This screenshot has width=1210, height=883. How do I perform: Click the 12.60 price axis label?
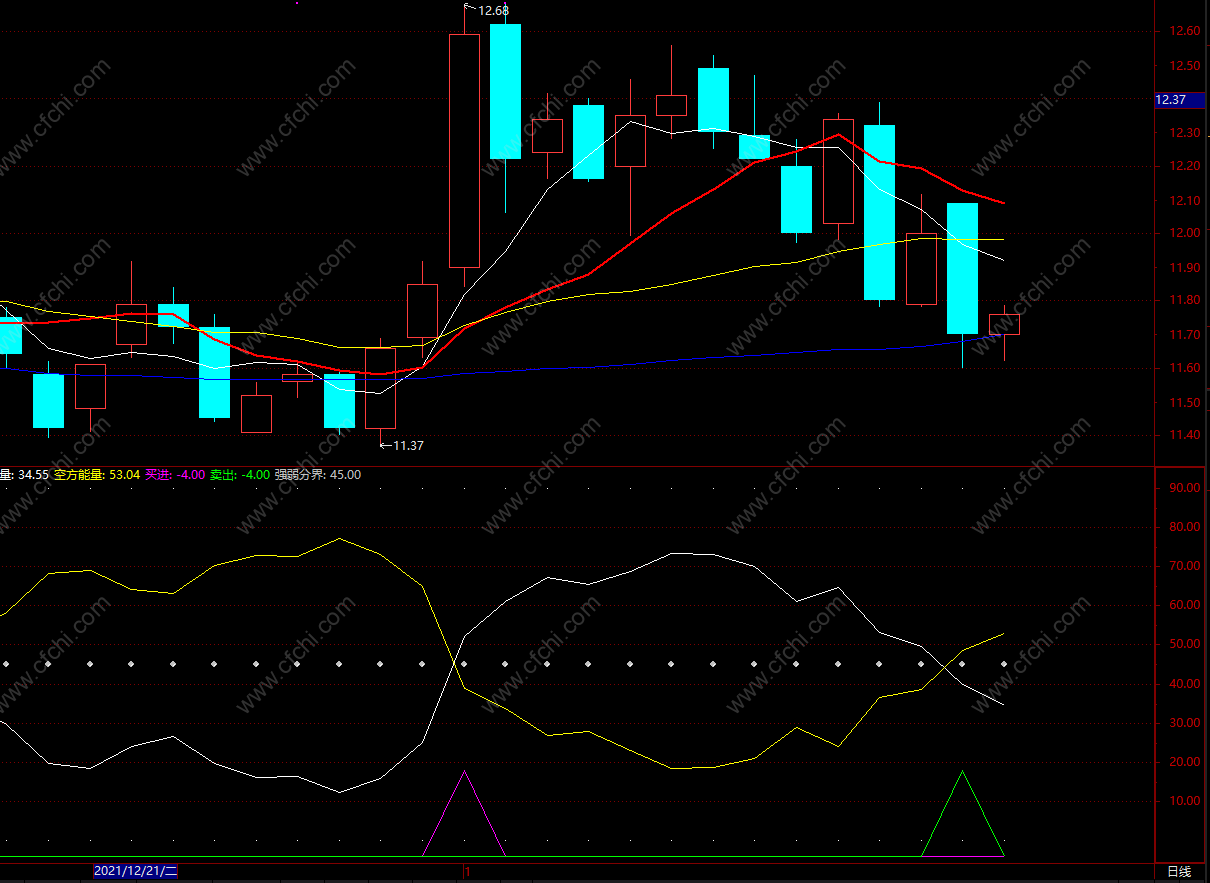pos(1184,32)
